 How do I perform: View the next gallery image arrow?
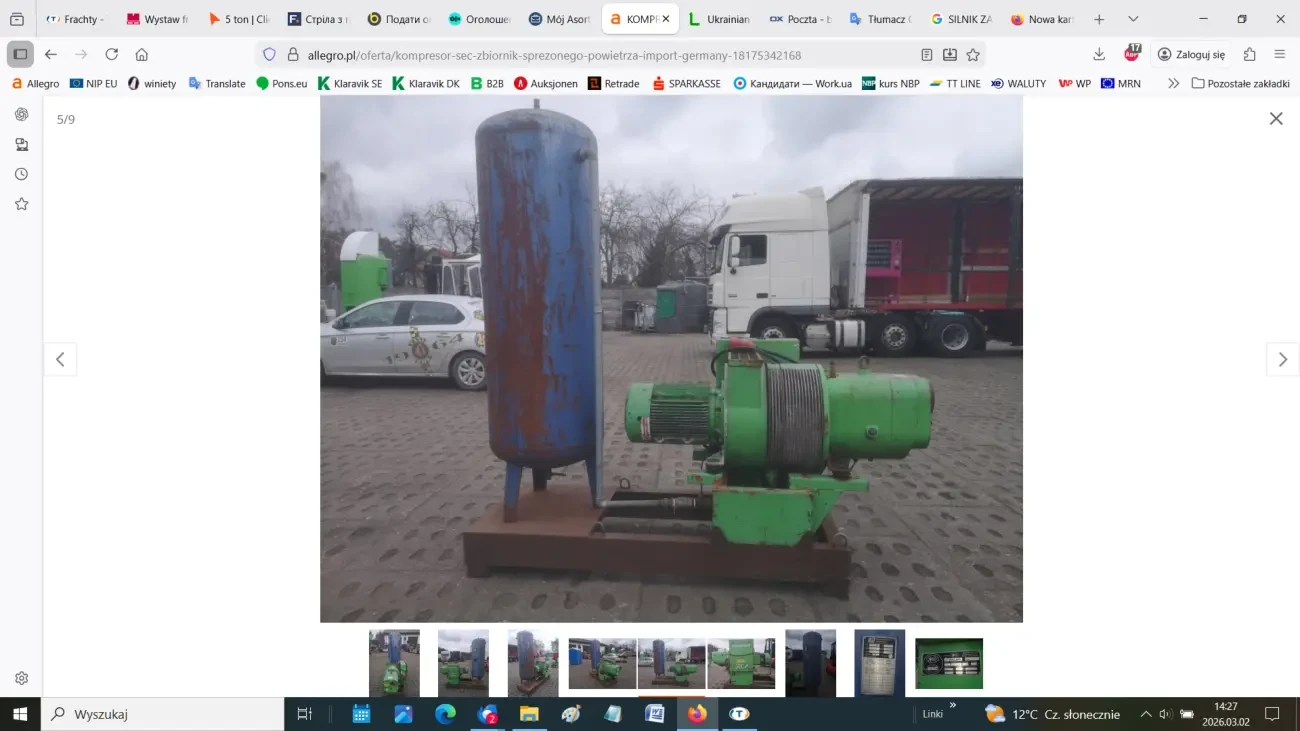point(1282,359)
